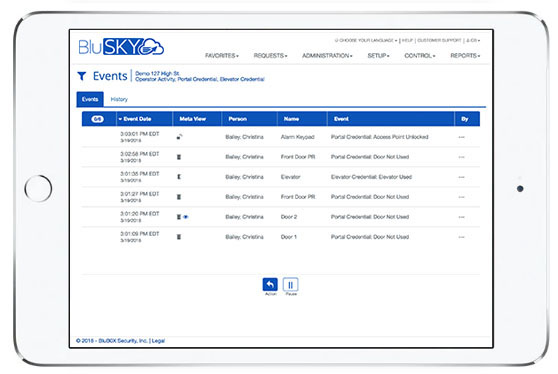Open the Choose Your Language dropdown
558x374 pixels.
point(366,40)
